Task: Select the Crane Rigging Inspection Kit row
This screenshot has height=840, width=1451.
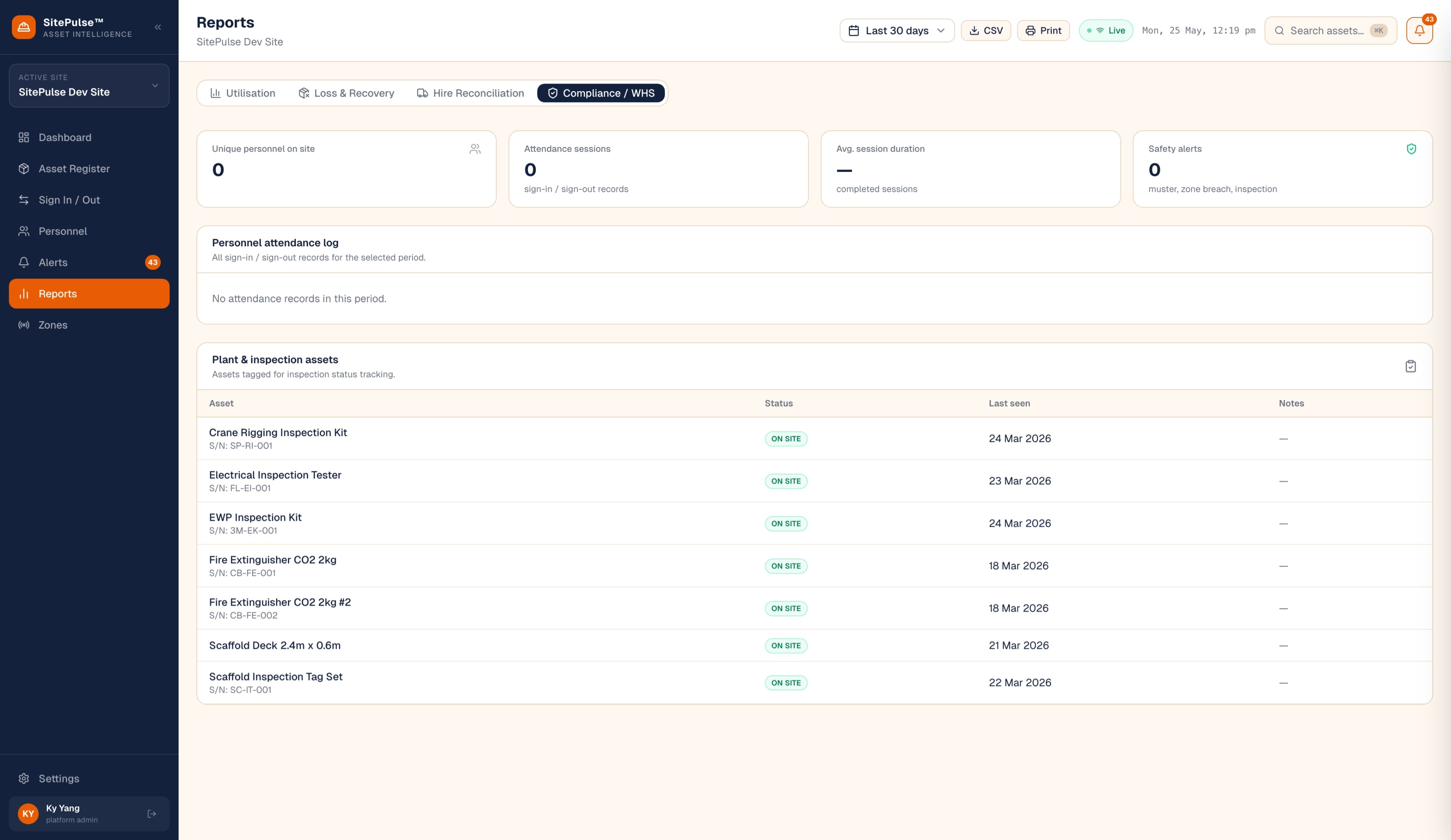Action: point(814,439)
